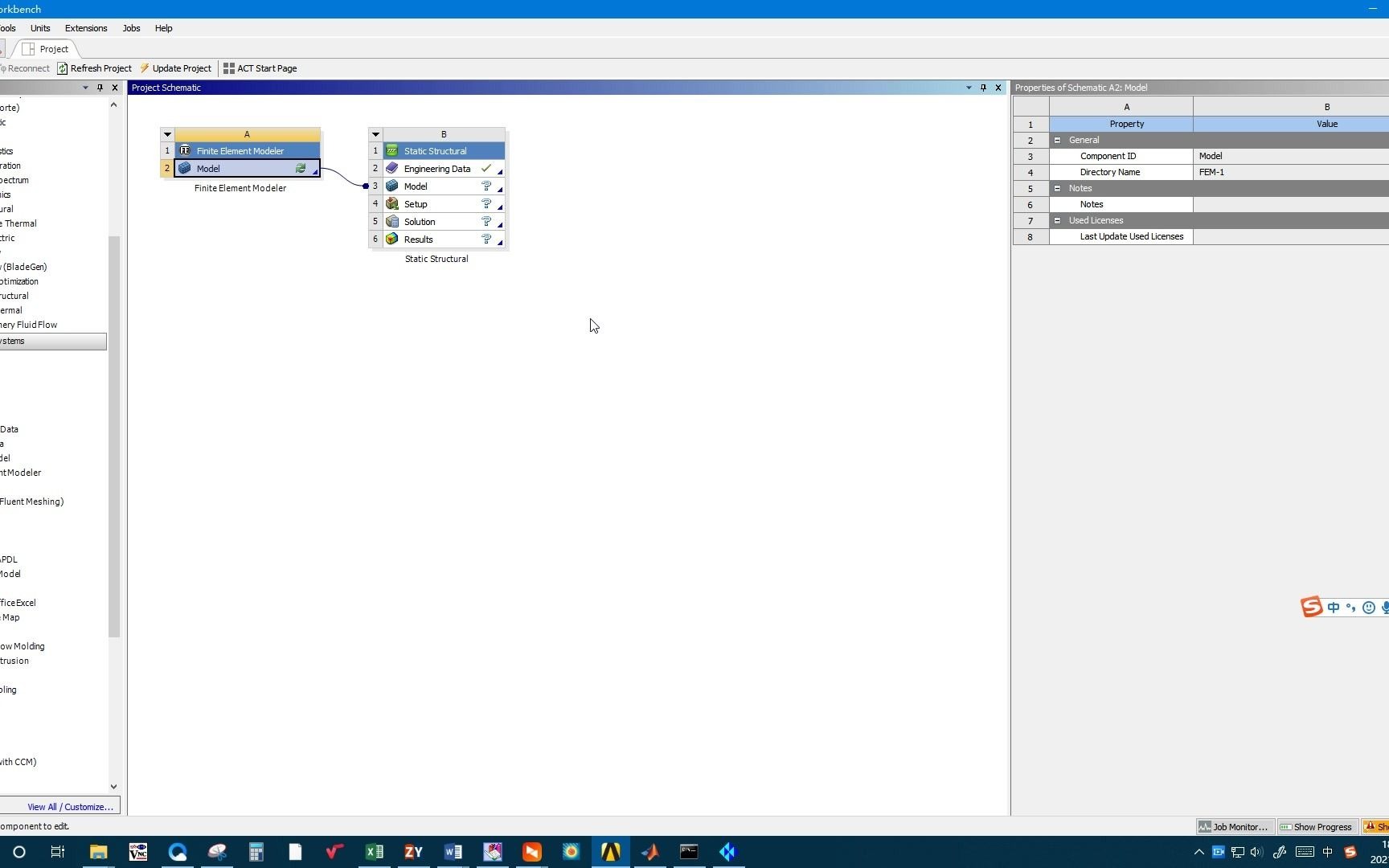Open Word from the taskbar

click(x=453, y=852)
